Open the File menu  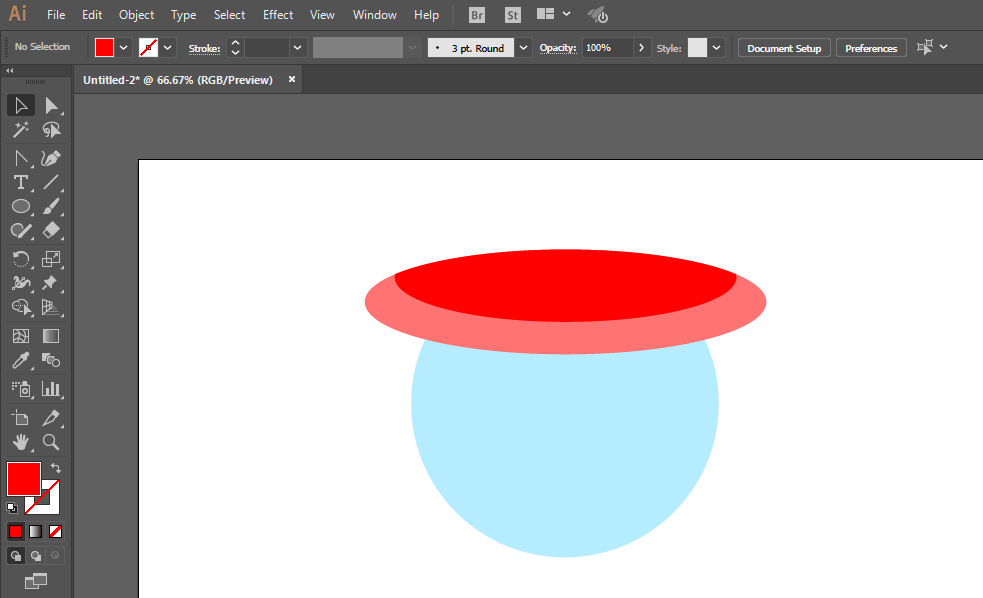coord(56,14)
